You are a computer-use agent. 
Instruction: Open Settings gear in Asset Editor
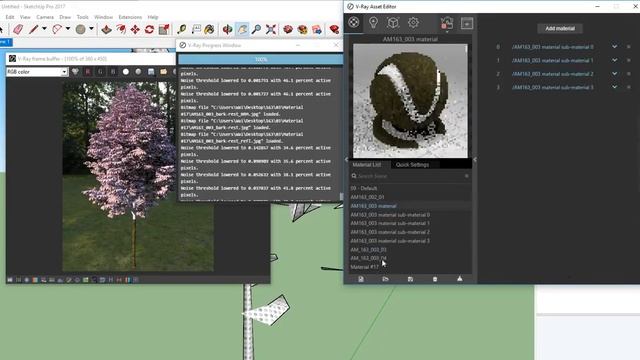click(413, 22)
